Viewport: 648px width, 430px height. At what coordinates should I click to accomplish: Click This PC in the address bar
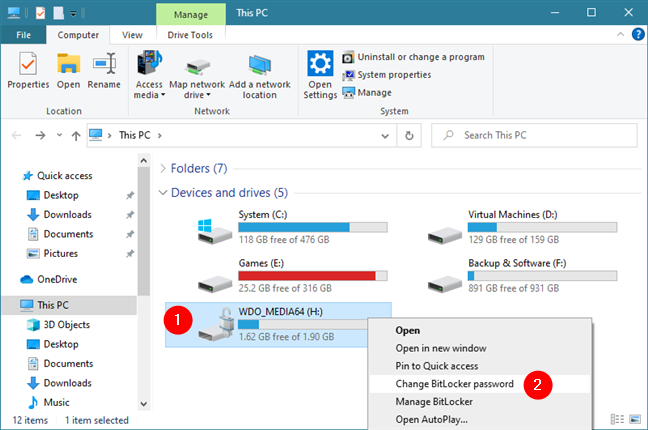click(x=135, y=135)
